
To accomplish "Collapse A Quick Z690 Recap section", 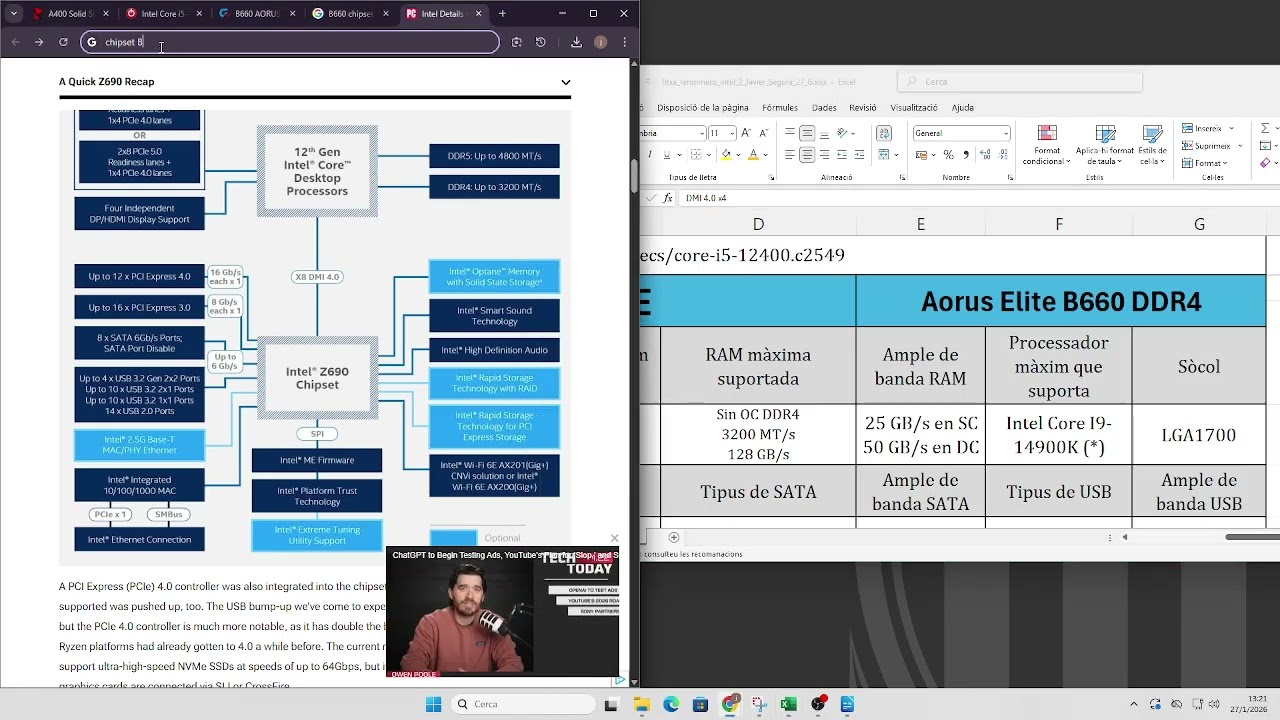I will pos(565,82).
